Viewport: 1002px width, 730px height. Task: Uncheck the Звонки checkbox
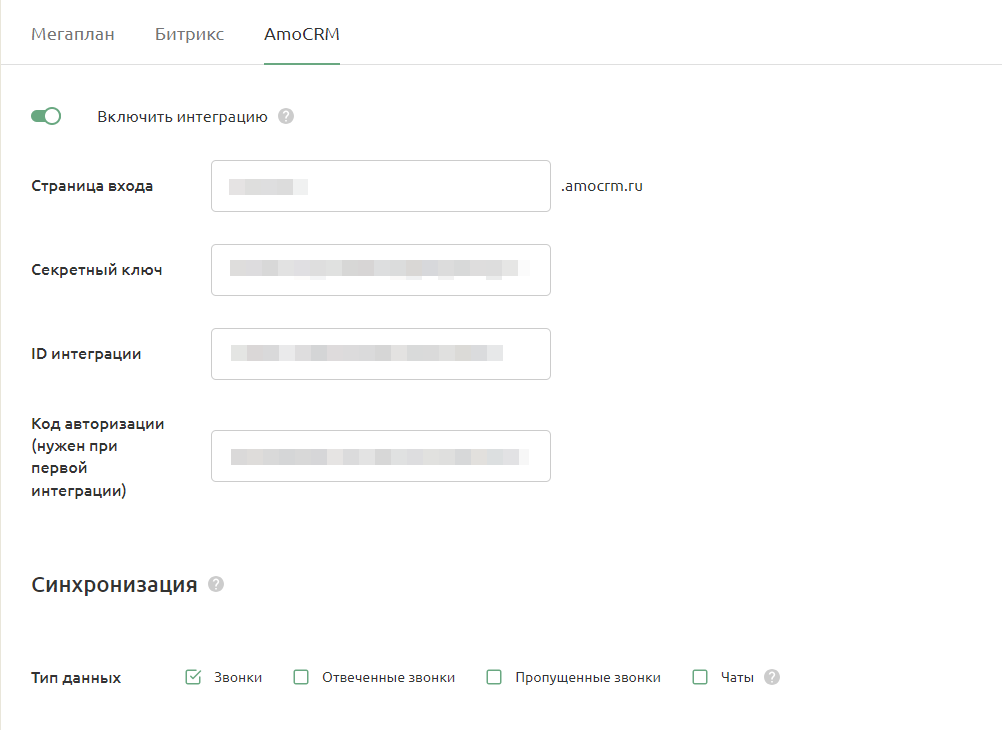click(193, 677)
